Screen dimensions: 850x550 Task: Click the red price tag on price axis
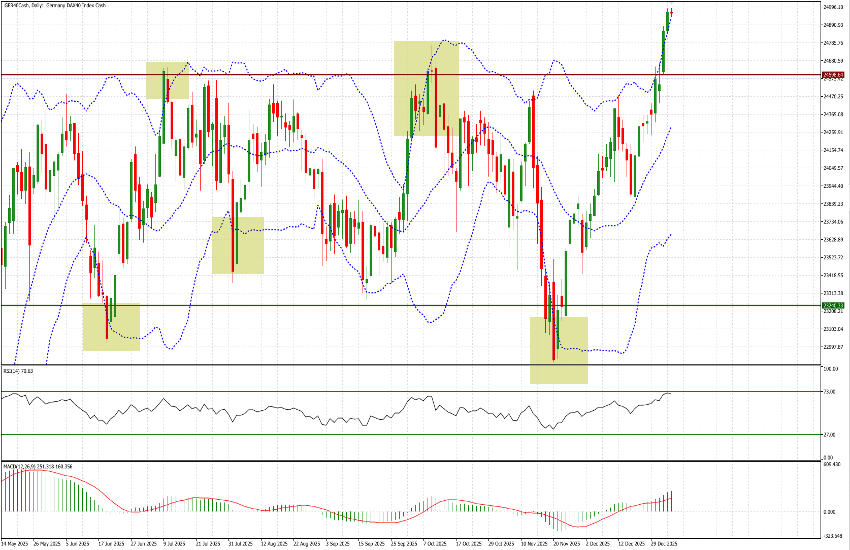pyautogui.click(x=833, y=75)
